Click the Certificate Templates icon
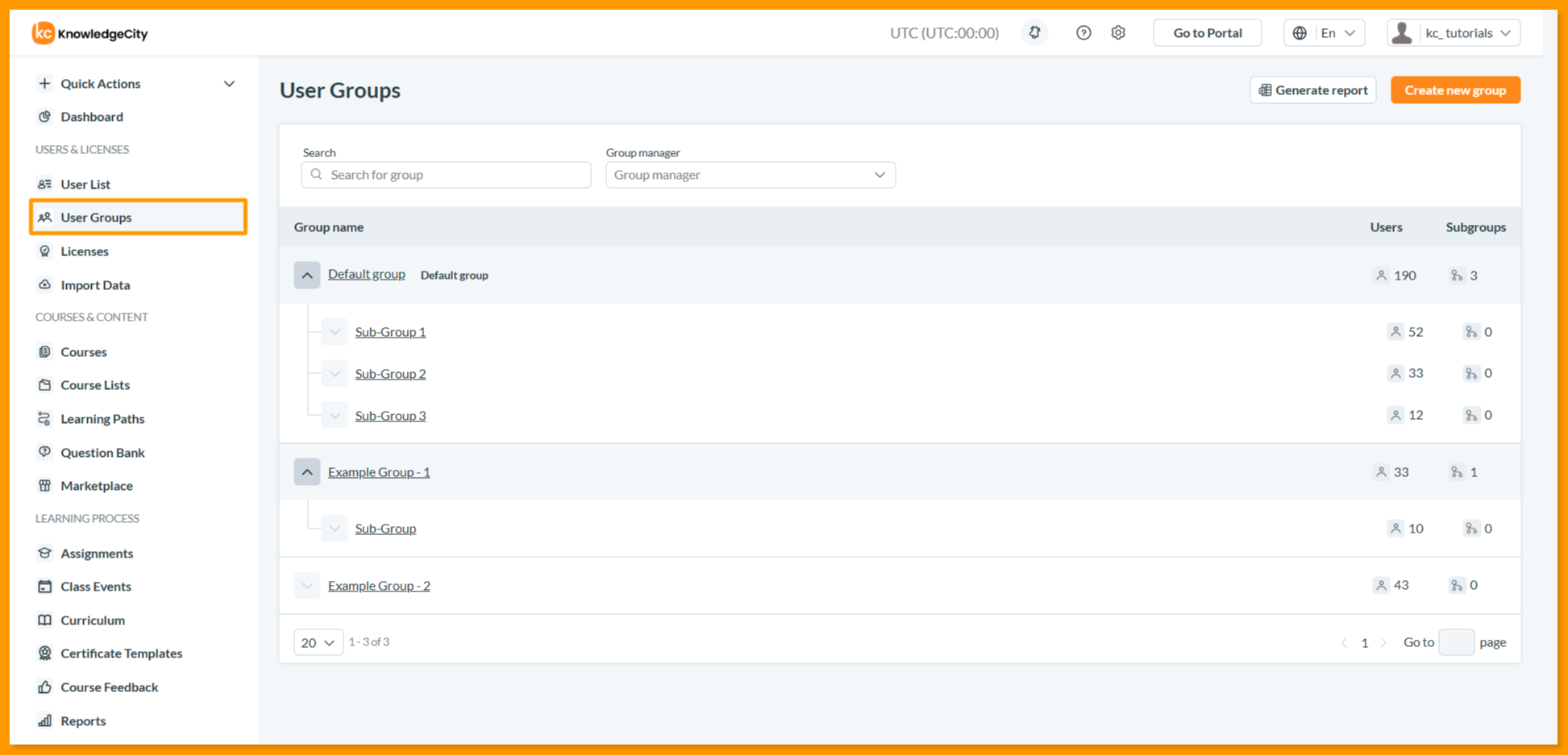Viewport: 1568px width, 755px height. tap(45, 653)
